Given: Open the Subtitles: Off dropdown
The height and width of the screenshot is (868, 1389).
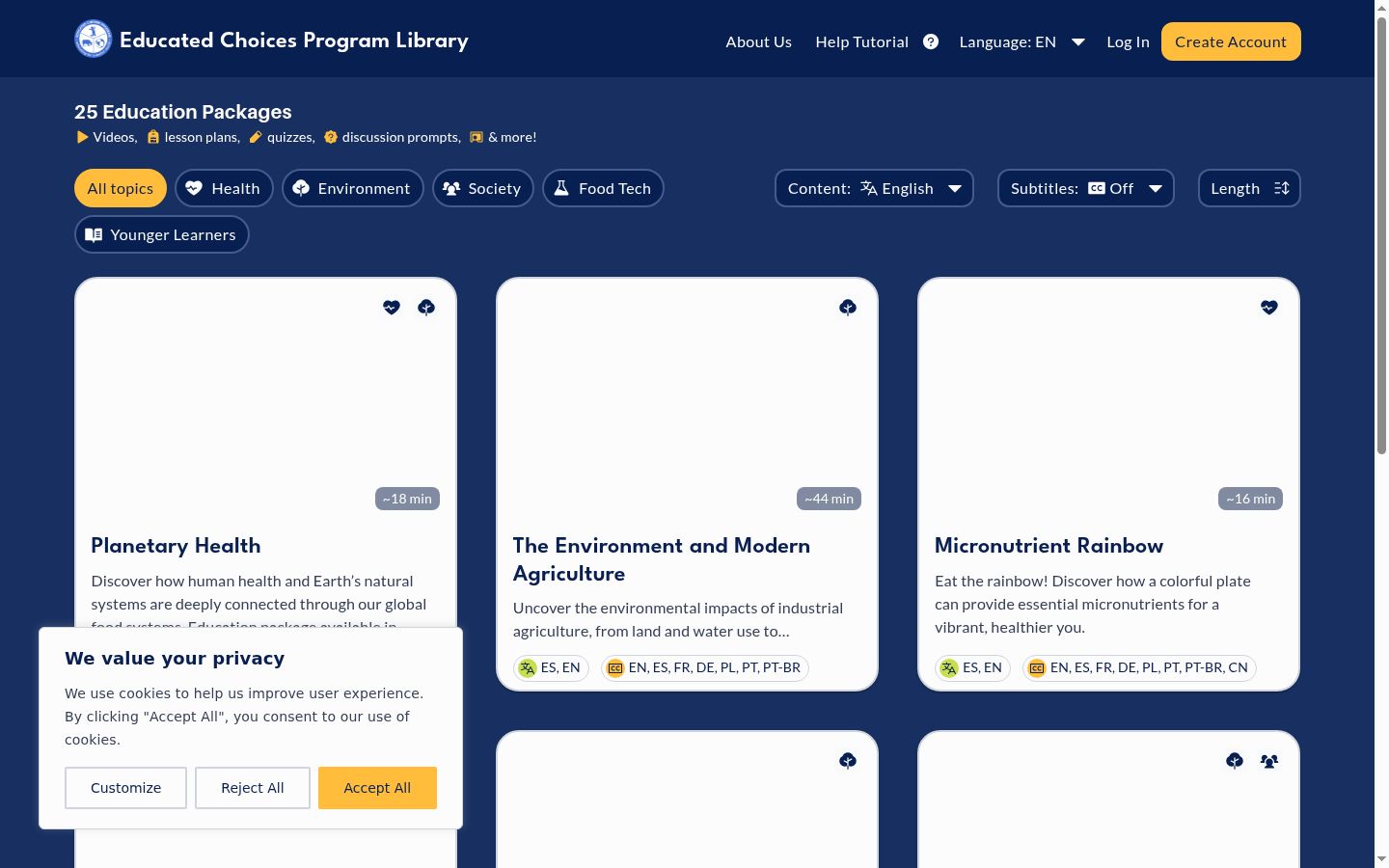Looking at the screenshot, I should (1086, 188).
